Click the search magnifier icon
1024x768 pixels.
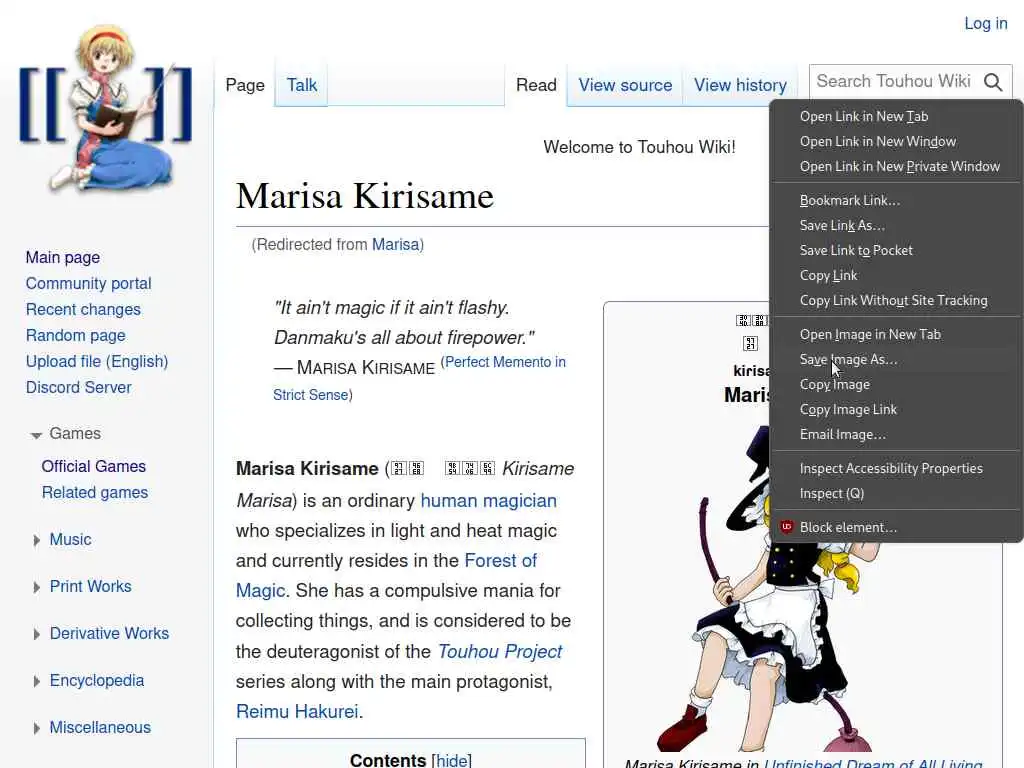993,82
